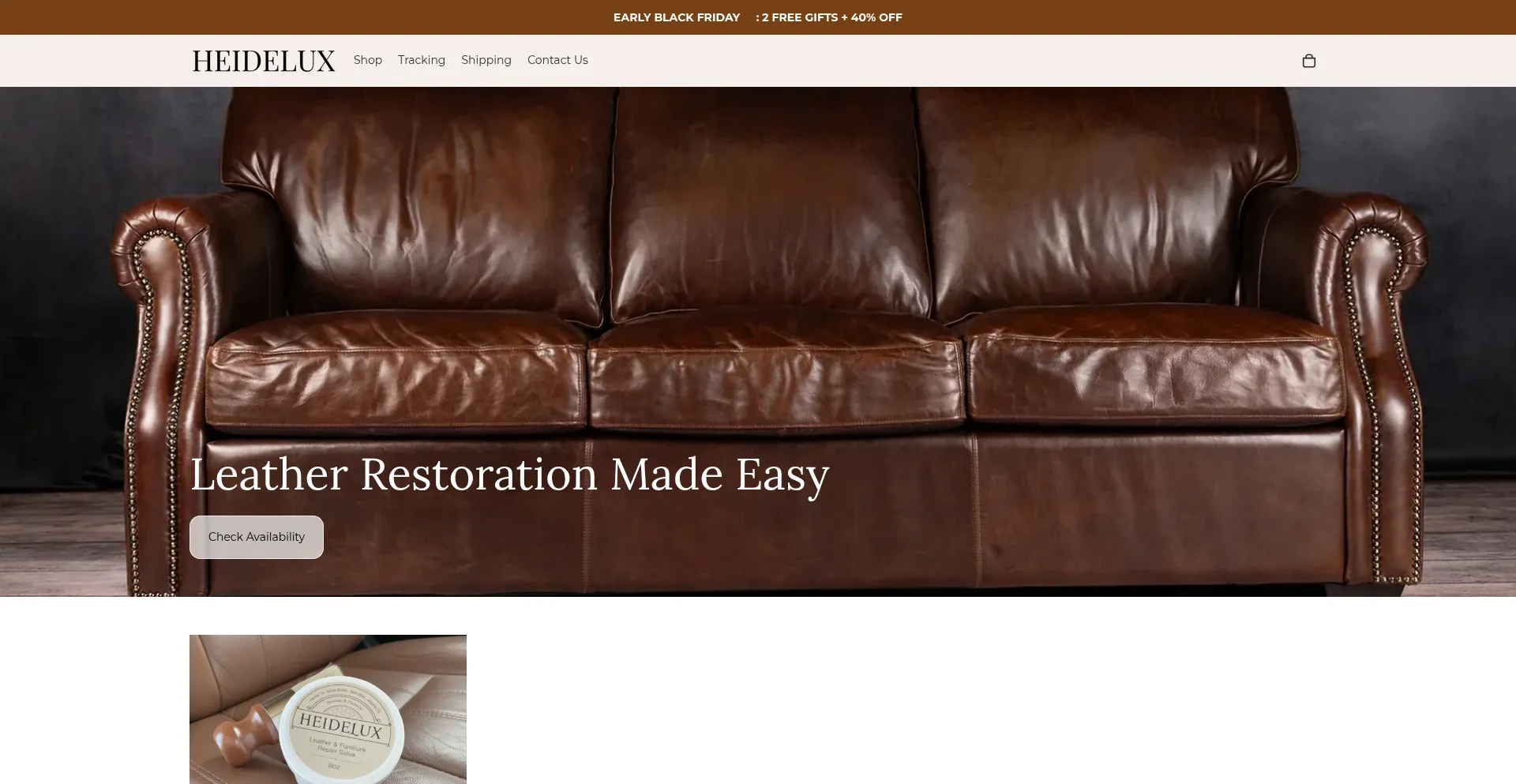Click the Check Availability button
Viewport: 1516px width, 784px height.
coord(257,537)
